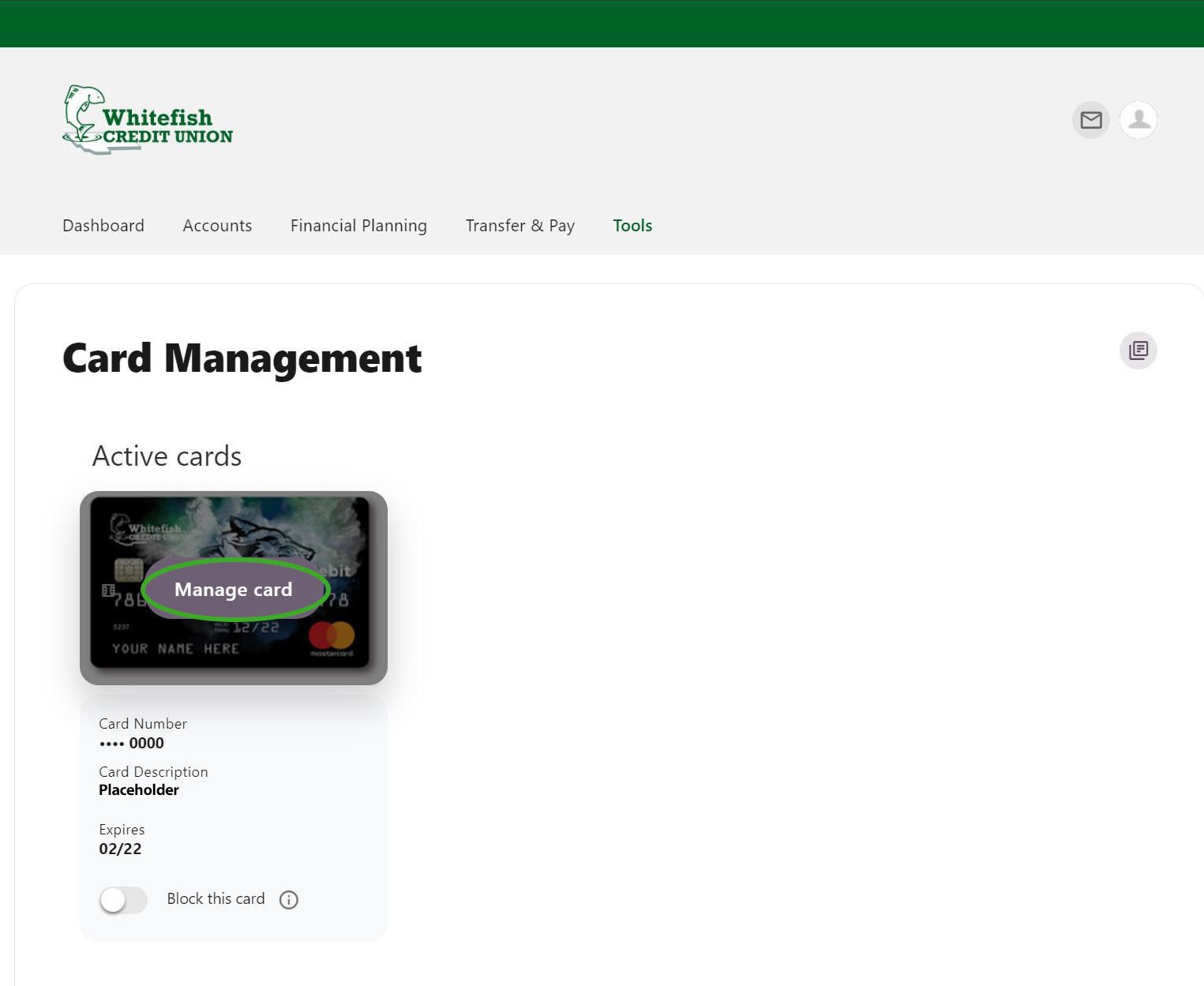Image resolution: width=1204 pixels, height=986 pixels.
Task: Click the user profile icon
Action: point(1138,120)
